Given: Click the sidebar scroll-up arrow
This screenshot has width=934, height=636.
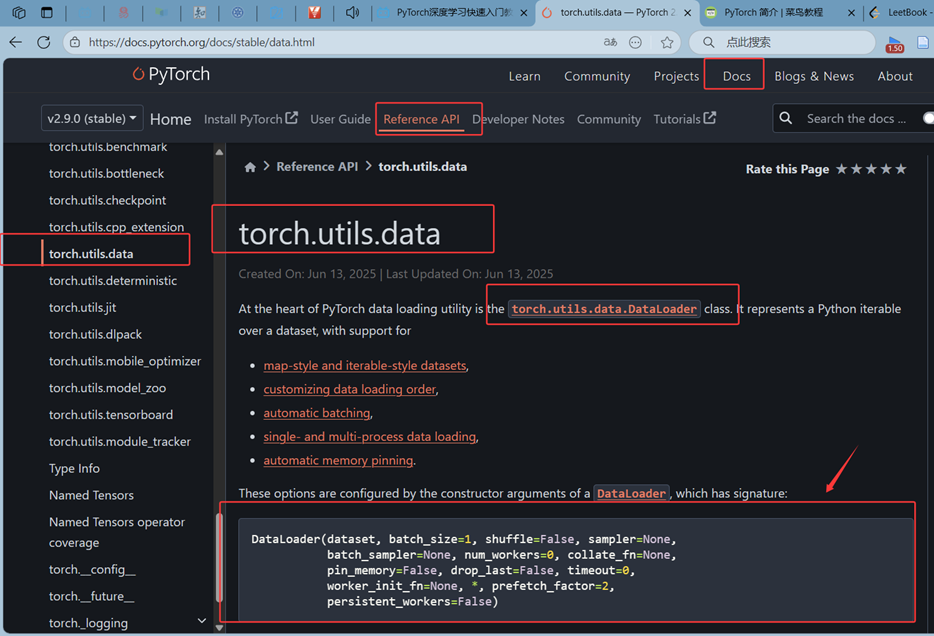Looking at the screenshot, I should [x=219, y=152].
